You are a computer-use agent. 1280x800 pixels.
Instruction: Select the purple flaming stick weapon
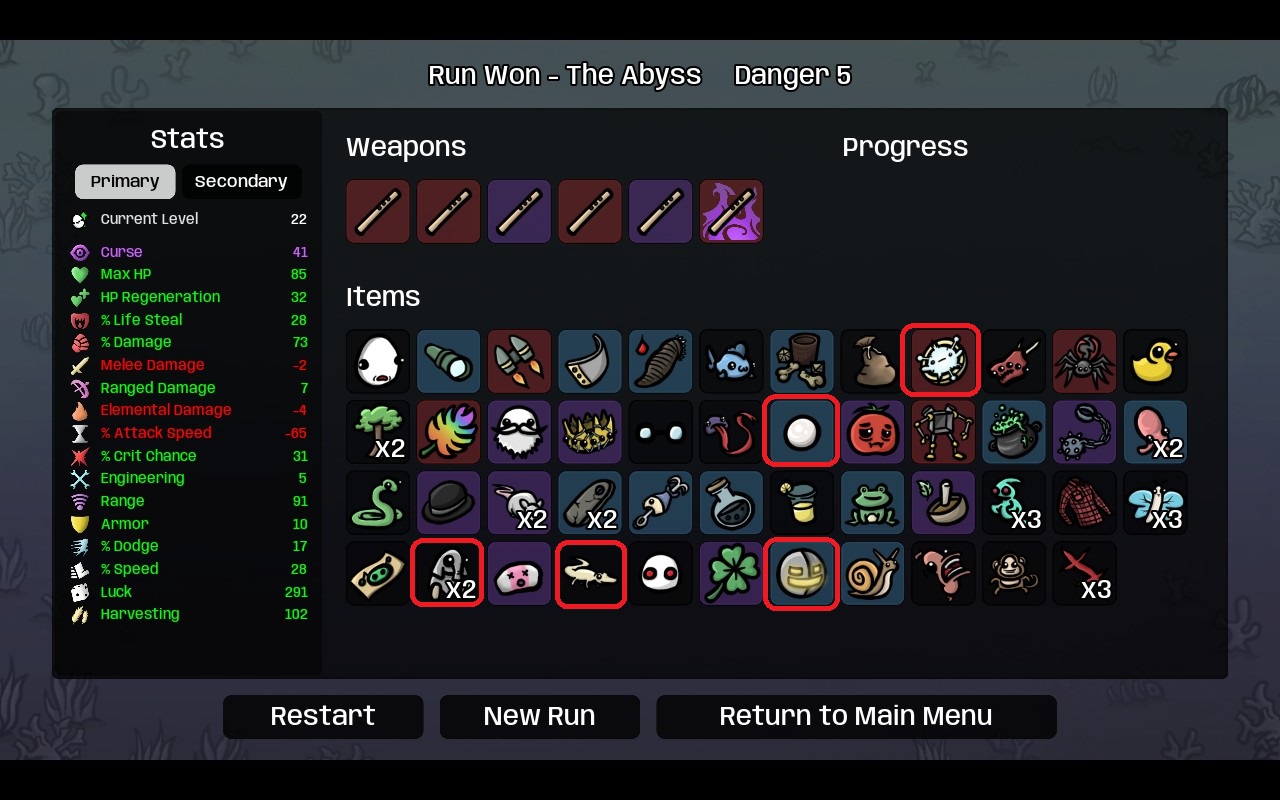click(731, 211)
